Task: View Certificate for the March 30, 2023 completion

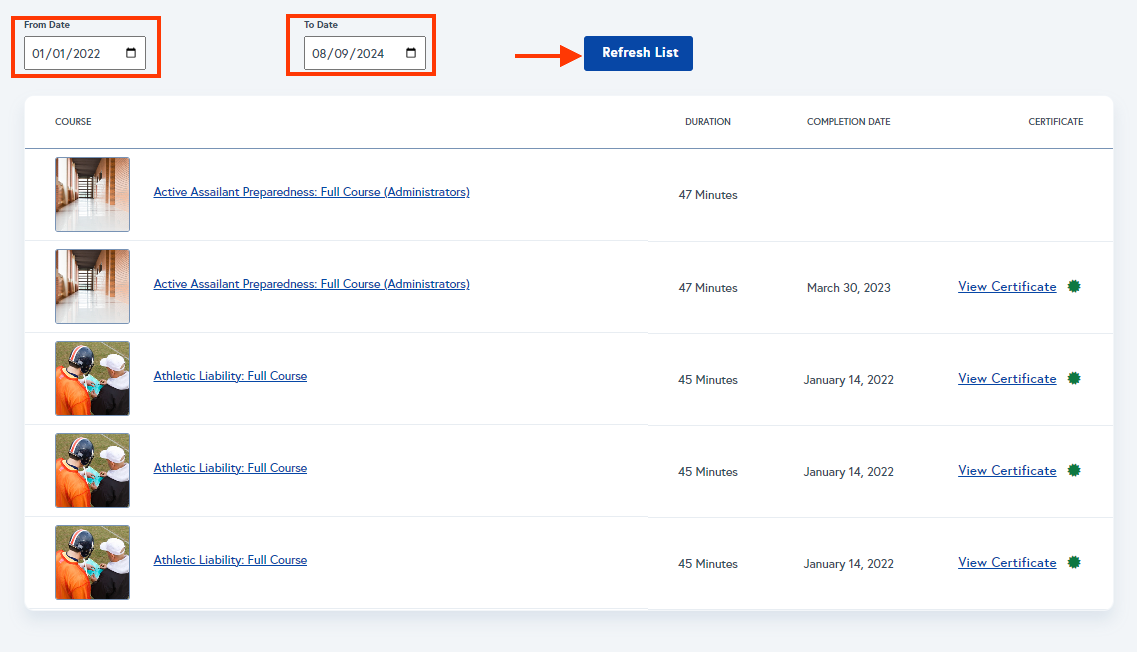Action: (x=1007, y=286)
